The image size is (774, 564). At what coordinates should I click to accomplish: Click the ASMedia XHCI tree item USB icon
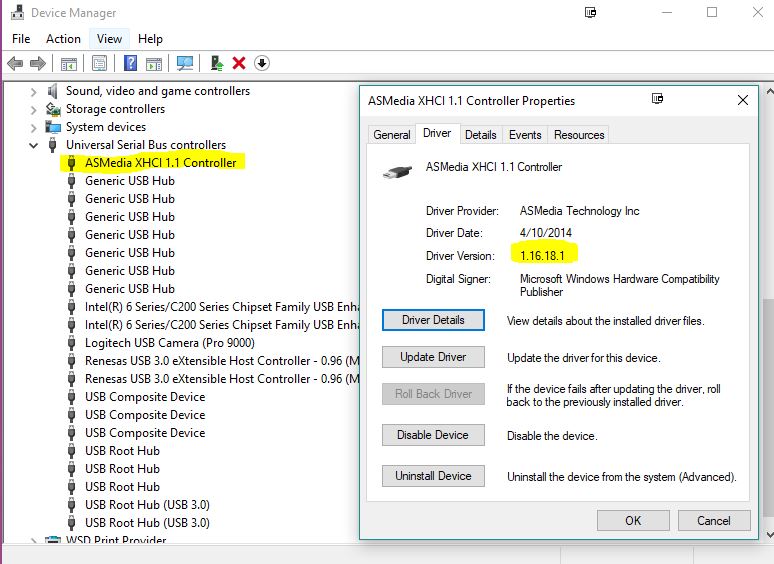[72, 163]
